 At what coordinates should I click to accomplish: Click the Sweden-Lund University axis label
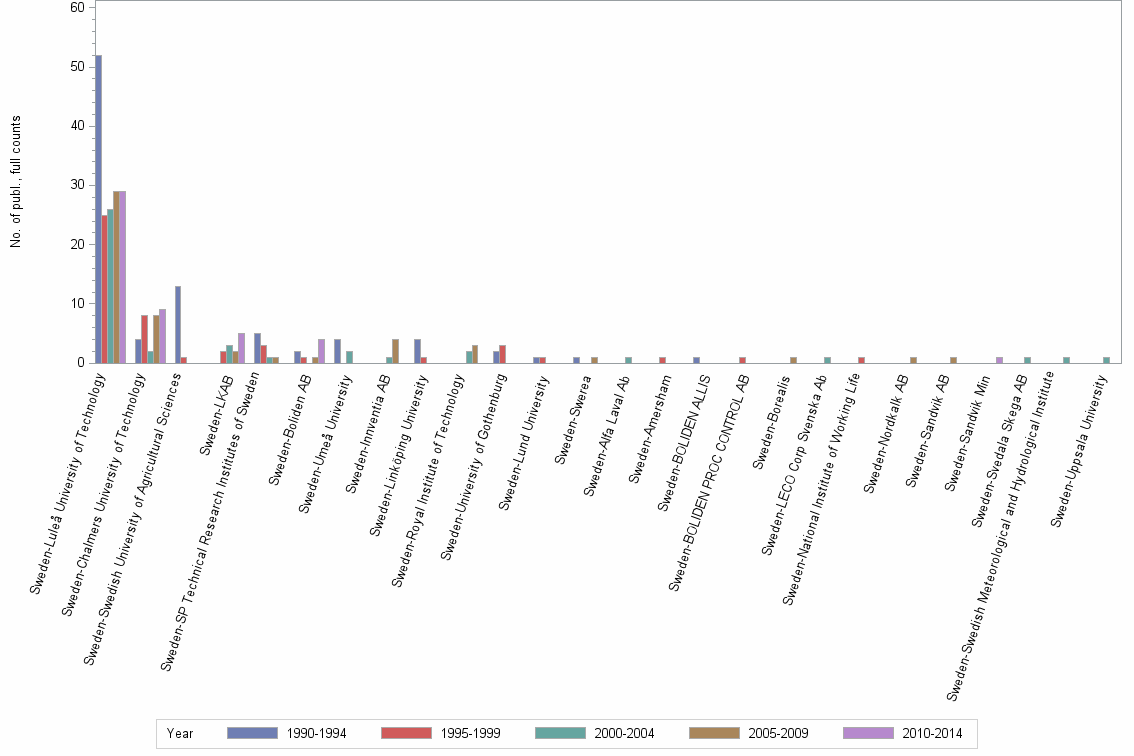click(x=524, y=442)
